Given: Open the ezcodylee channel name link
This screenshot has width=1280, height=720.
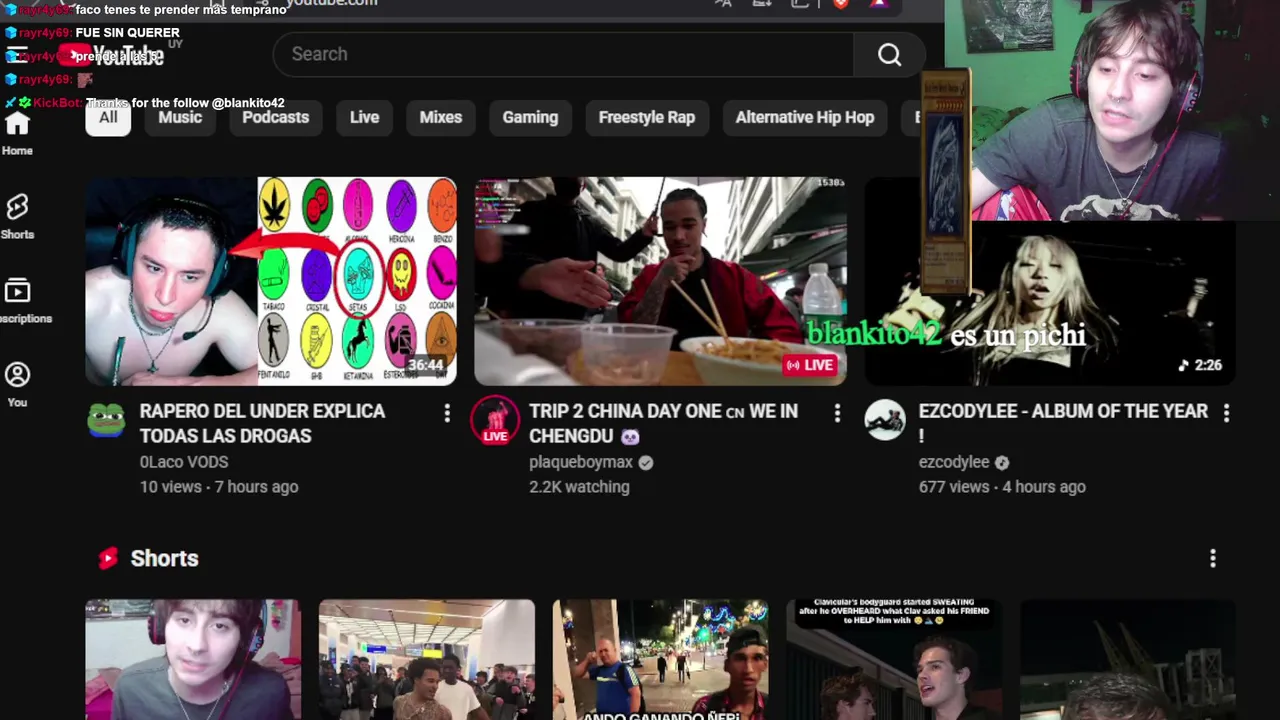Looking at the screenshot, I should pyautogui.click(x=954, y=462).
